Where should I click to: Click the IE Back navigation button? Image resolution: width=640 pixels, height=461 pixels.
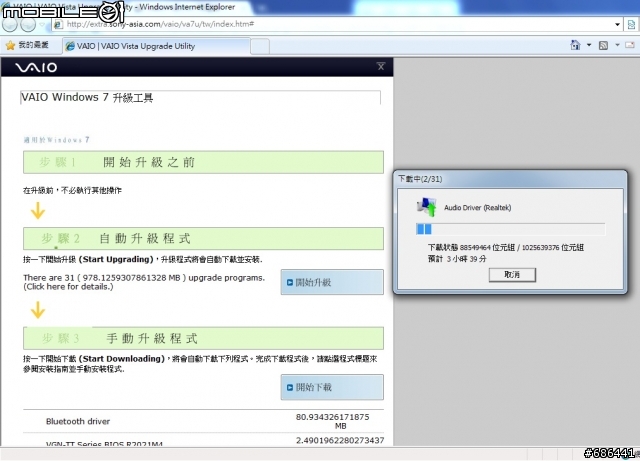(10, 24)
